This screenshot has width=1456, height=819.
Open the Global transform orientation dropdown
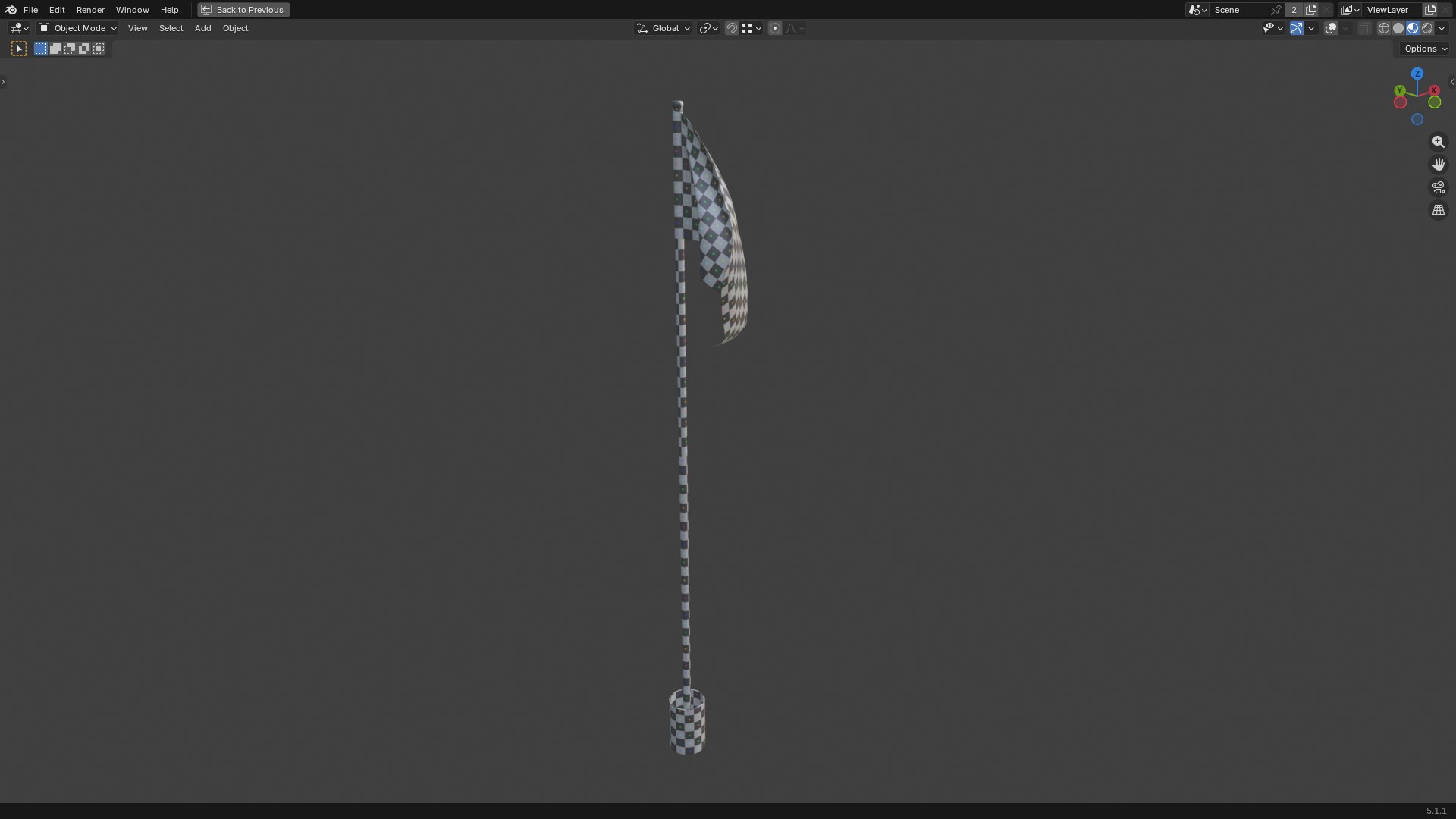(663, 28)
